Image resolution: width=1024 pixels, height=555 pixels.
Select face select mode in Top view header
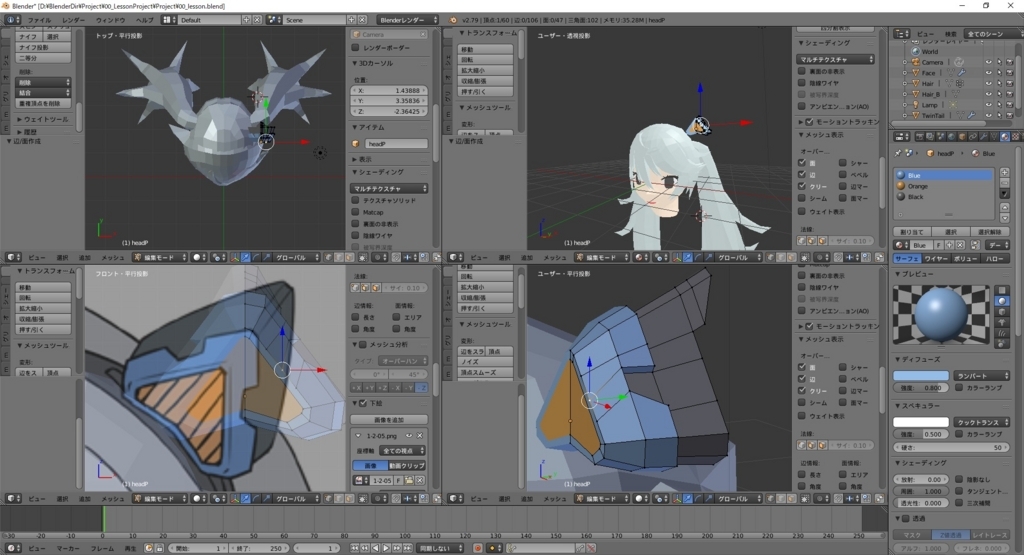[x=349, y=257]
